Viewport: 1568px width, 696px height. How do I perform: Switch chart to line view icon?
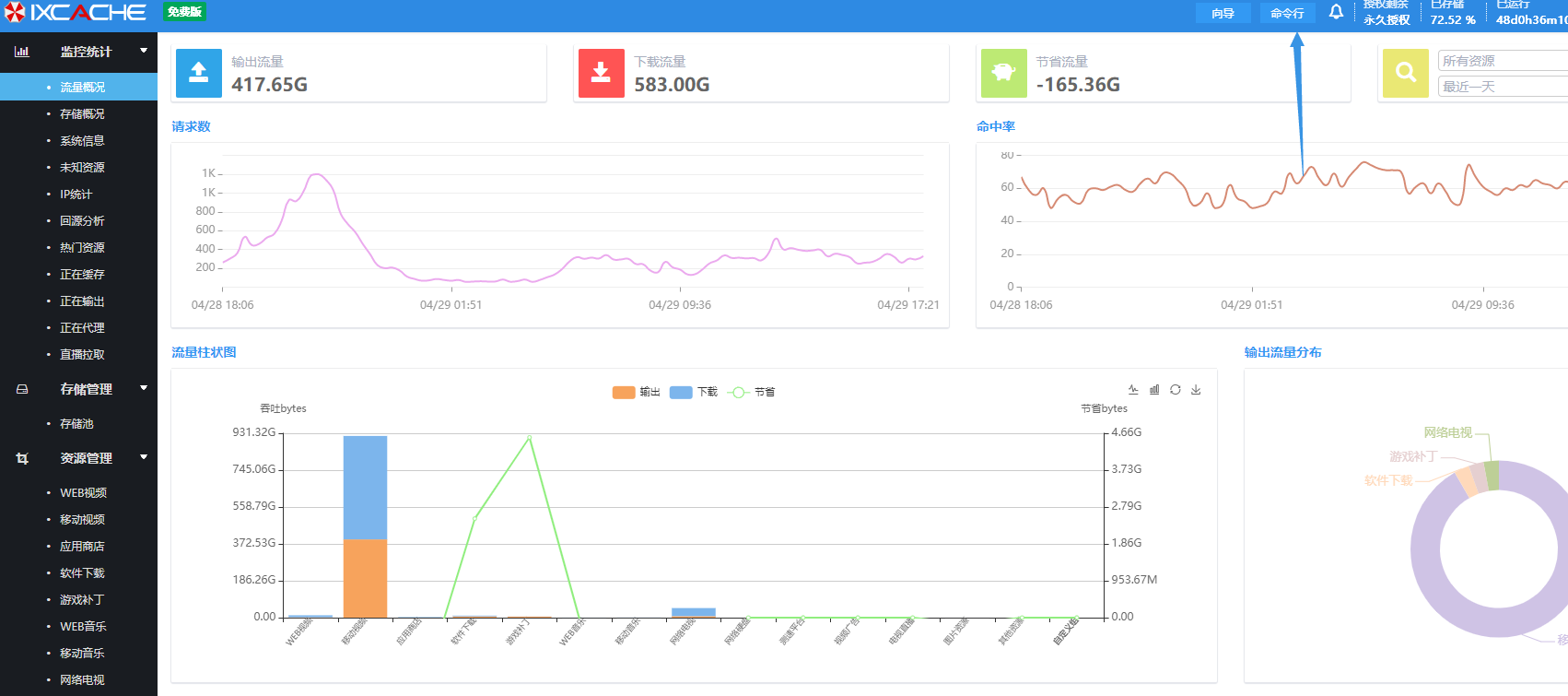click(x=1133, y=390)
